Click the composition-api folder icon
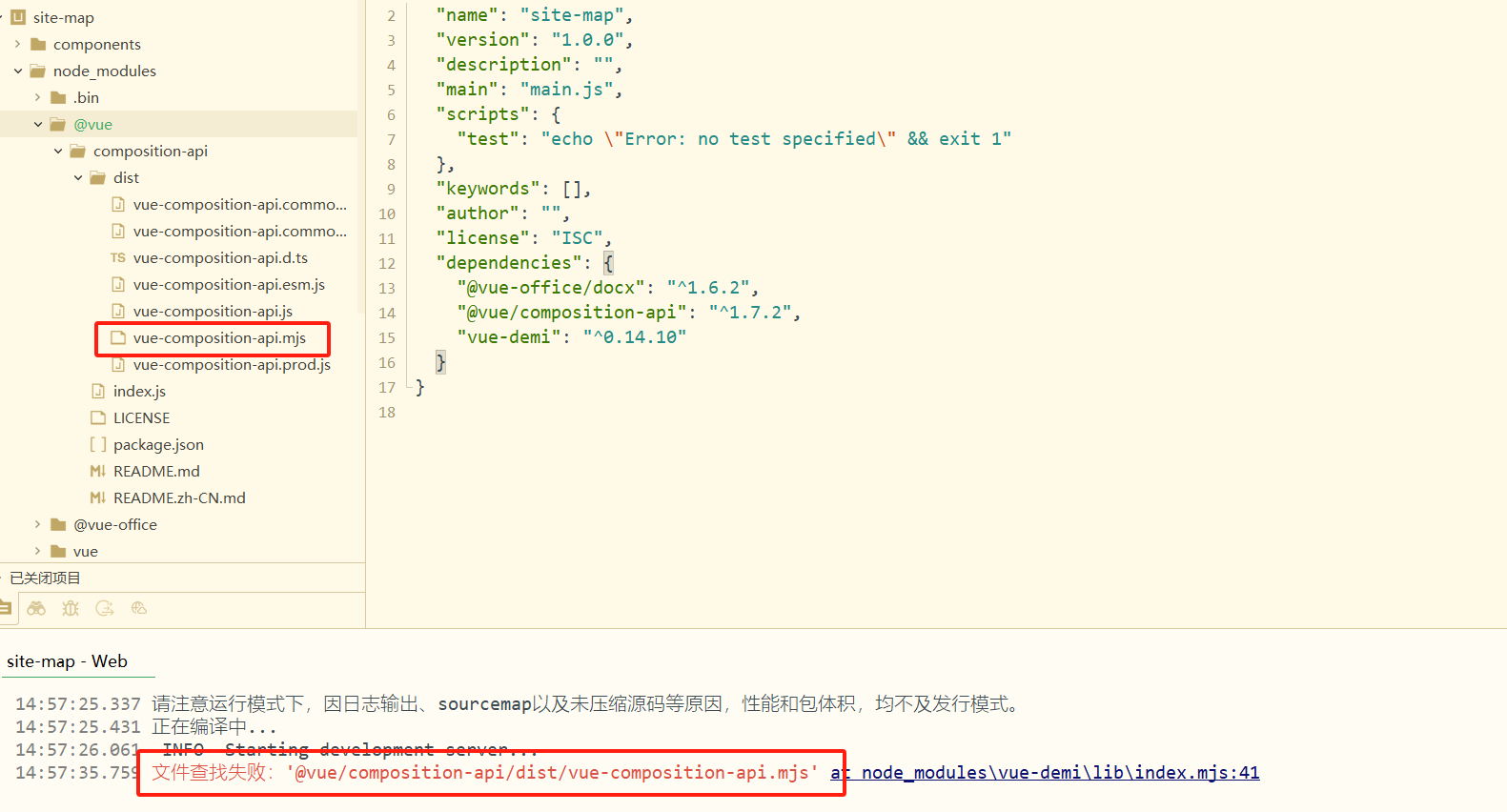The image size is (1507, 812). [78, 151]
